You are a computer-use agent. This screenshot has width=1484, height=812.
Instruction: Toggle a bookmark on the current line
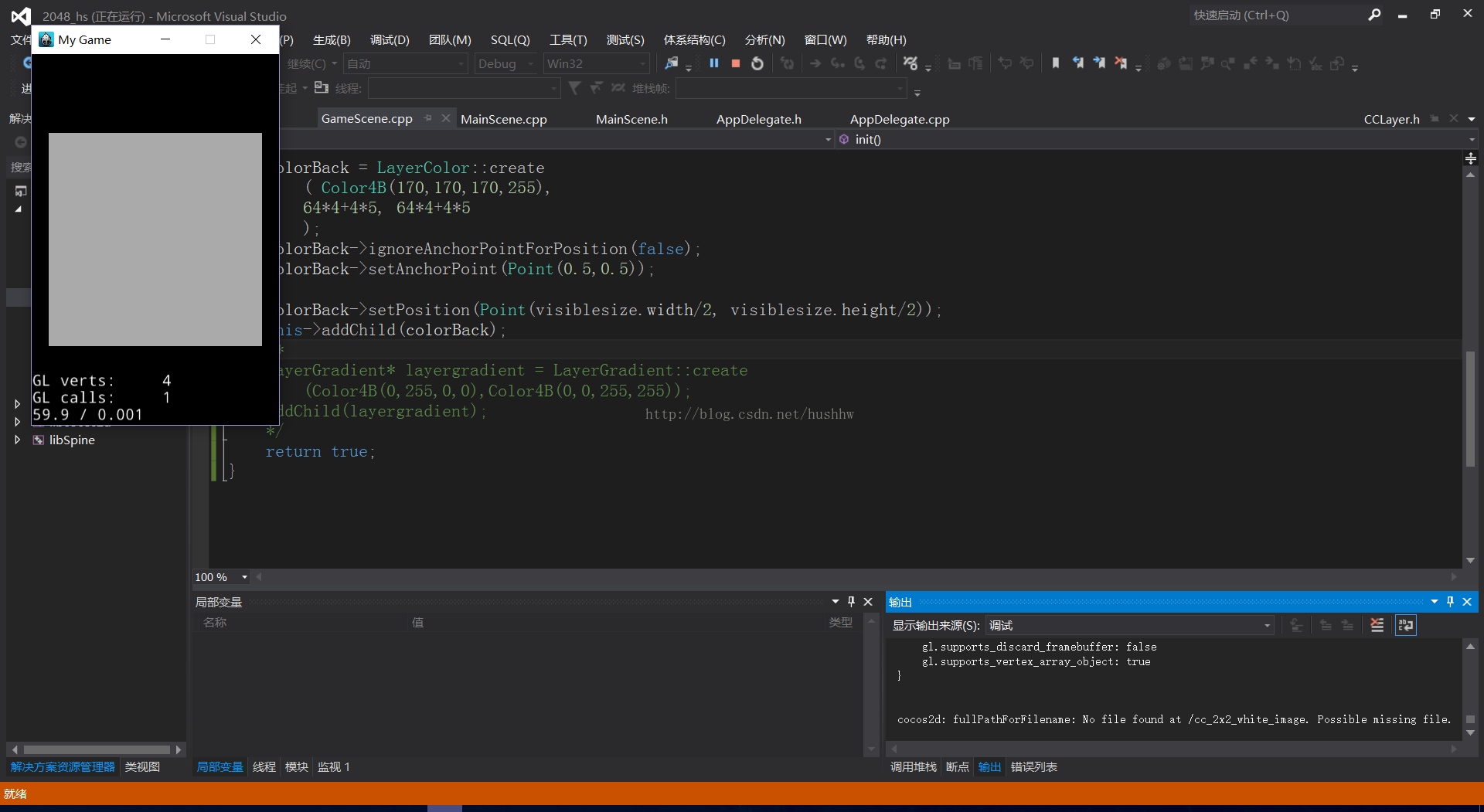click(x=1056, y=63)
